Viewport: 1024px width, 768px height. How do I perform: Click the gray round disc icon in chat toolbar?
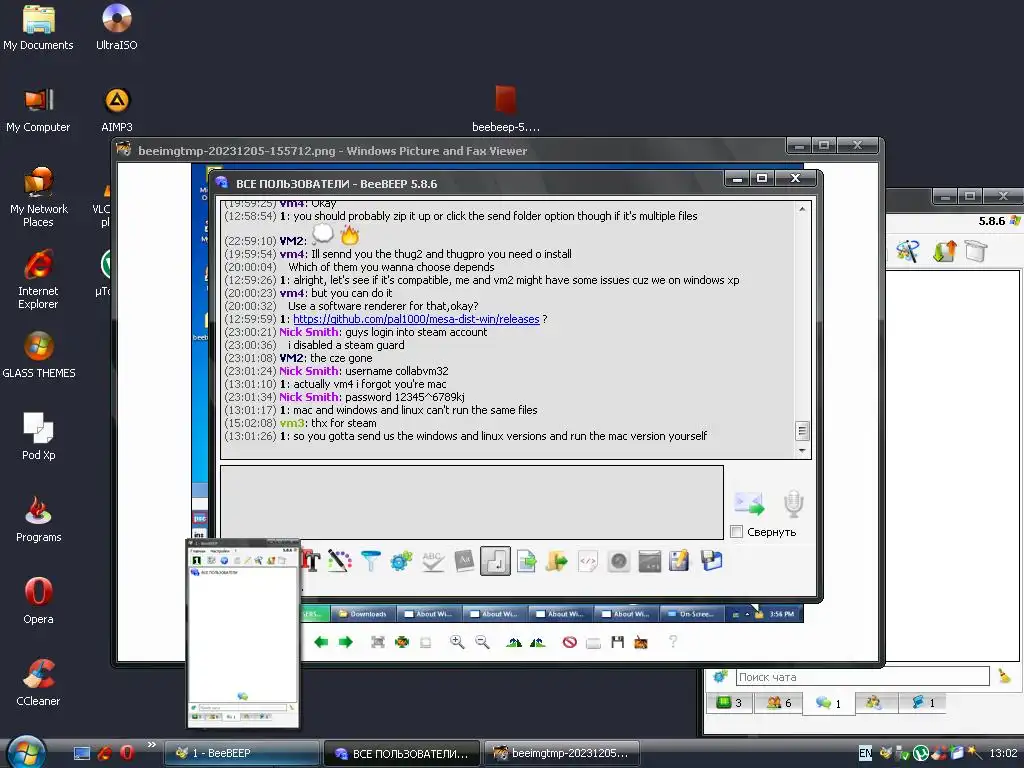point(618,561)
